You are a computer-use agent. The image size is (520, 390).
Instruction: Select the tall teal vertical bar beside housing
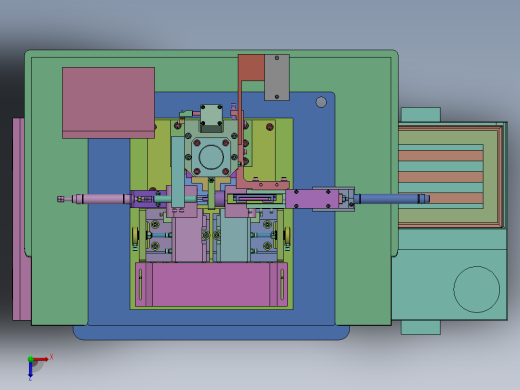178,172
